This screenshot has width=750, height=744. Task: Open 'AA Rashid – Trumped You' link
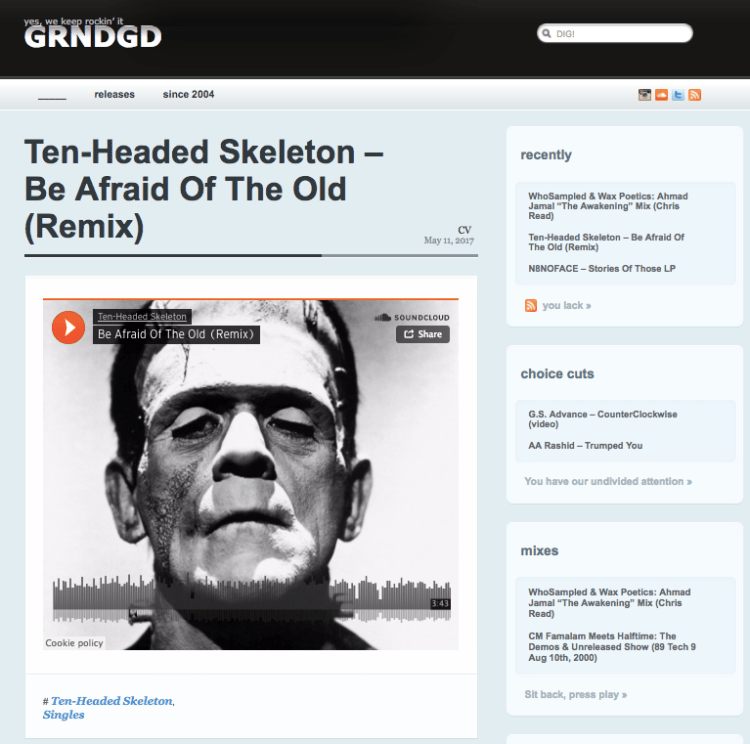pos(585,445)
